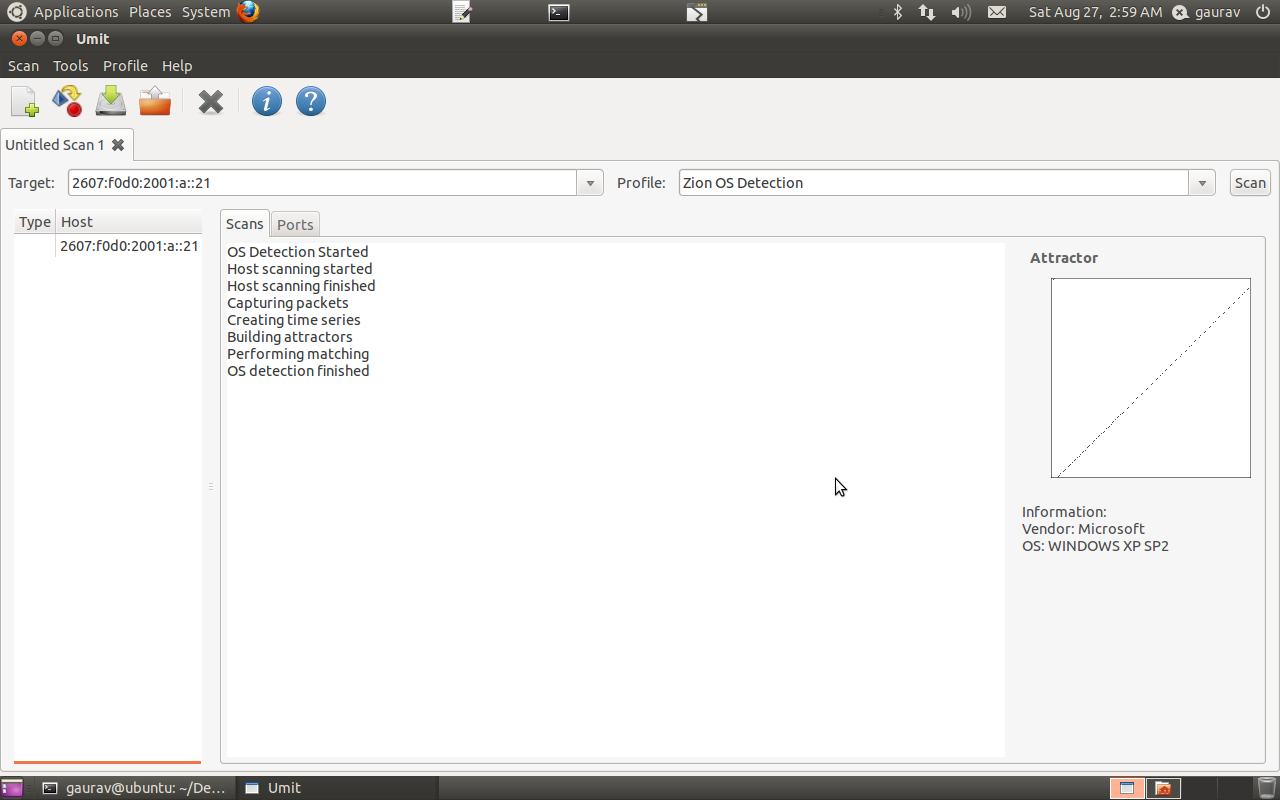Click 'Creating time series' log line
The image size is (1280, 800).
(294, 320)
